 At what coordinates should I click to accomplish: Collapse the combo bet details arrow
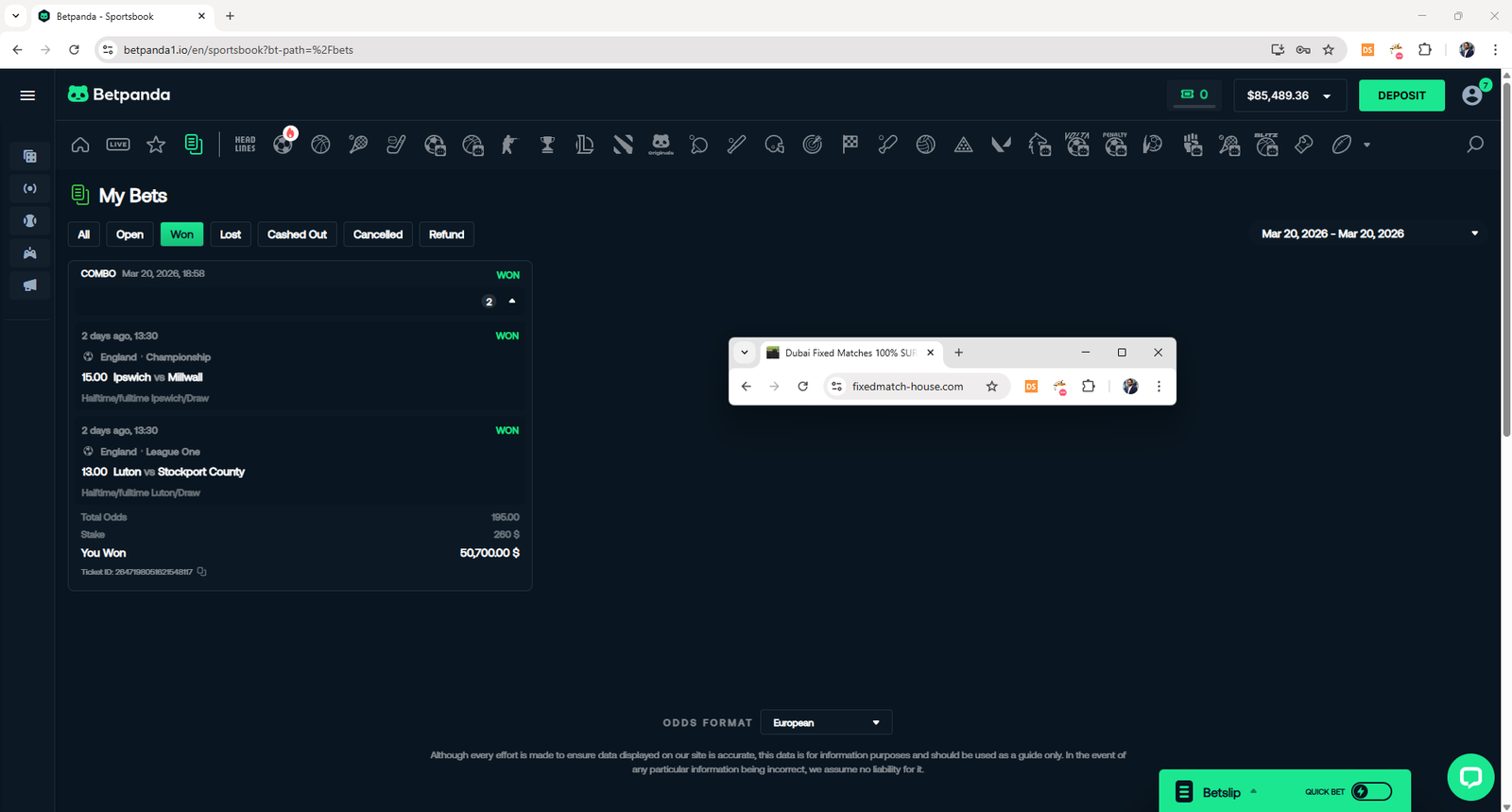pos(512,302)
